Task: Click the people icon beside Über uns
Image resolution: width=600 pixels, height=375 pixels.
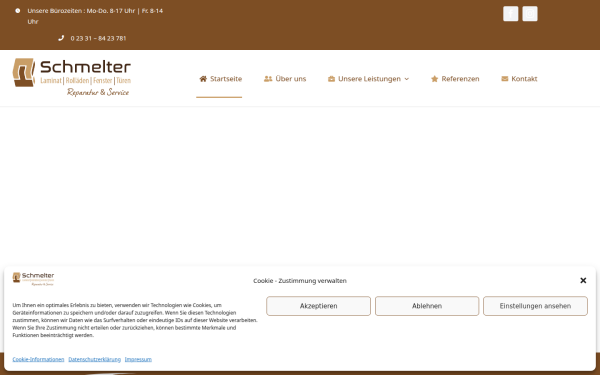Action: 268,79
